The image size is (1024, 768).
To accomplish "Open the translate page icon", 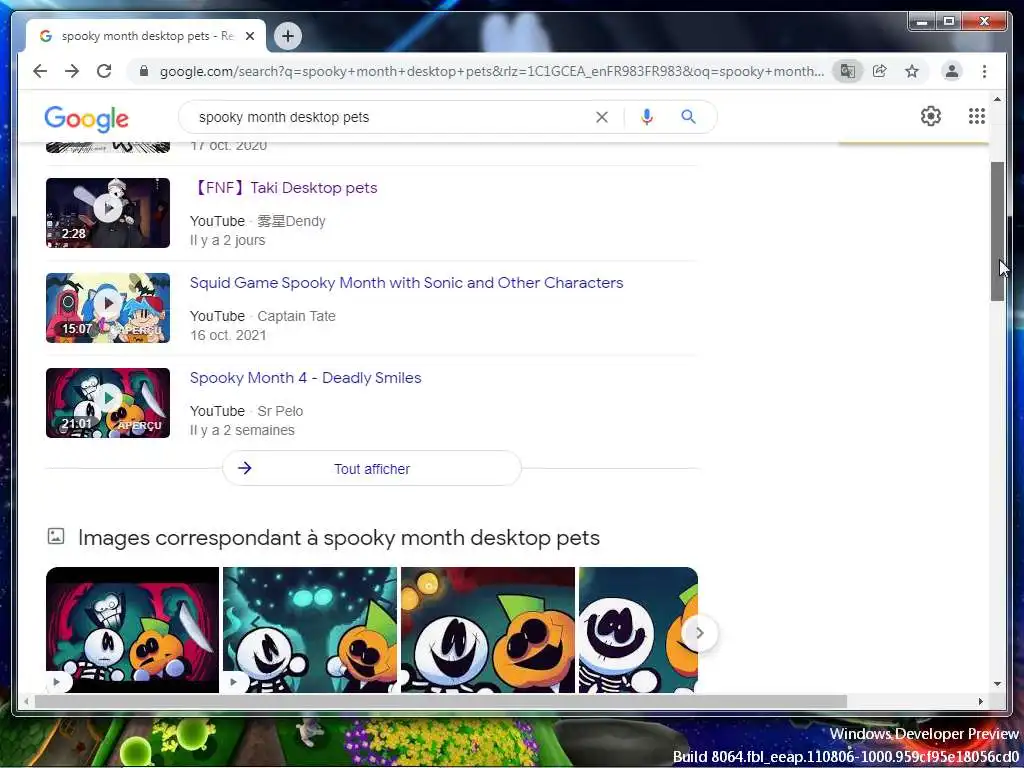I will click(x=848, y=71).
